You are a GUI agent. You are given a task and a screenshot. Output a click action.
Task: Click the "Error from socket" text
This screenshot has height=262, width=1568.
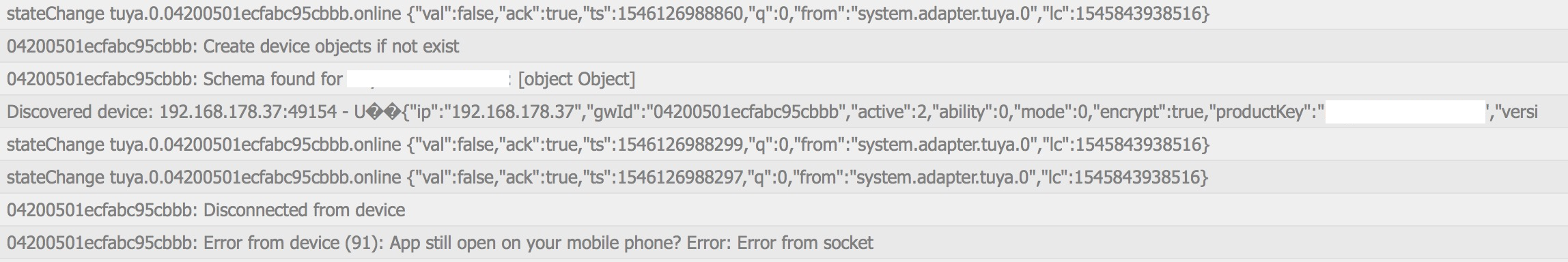[x=805, y=243]
